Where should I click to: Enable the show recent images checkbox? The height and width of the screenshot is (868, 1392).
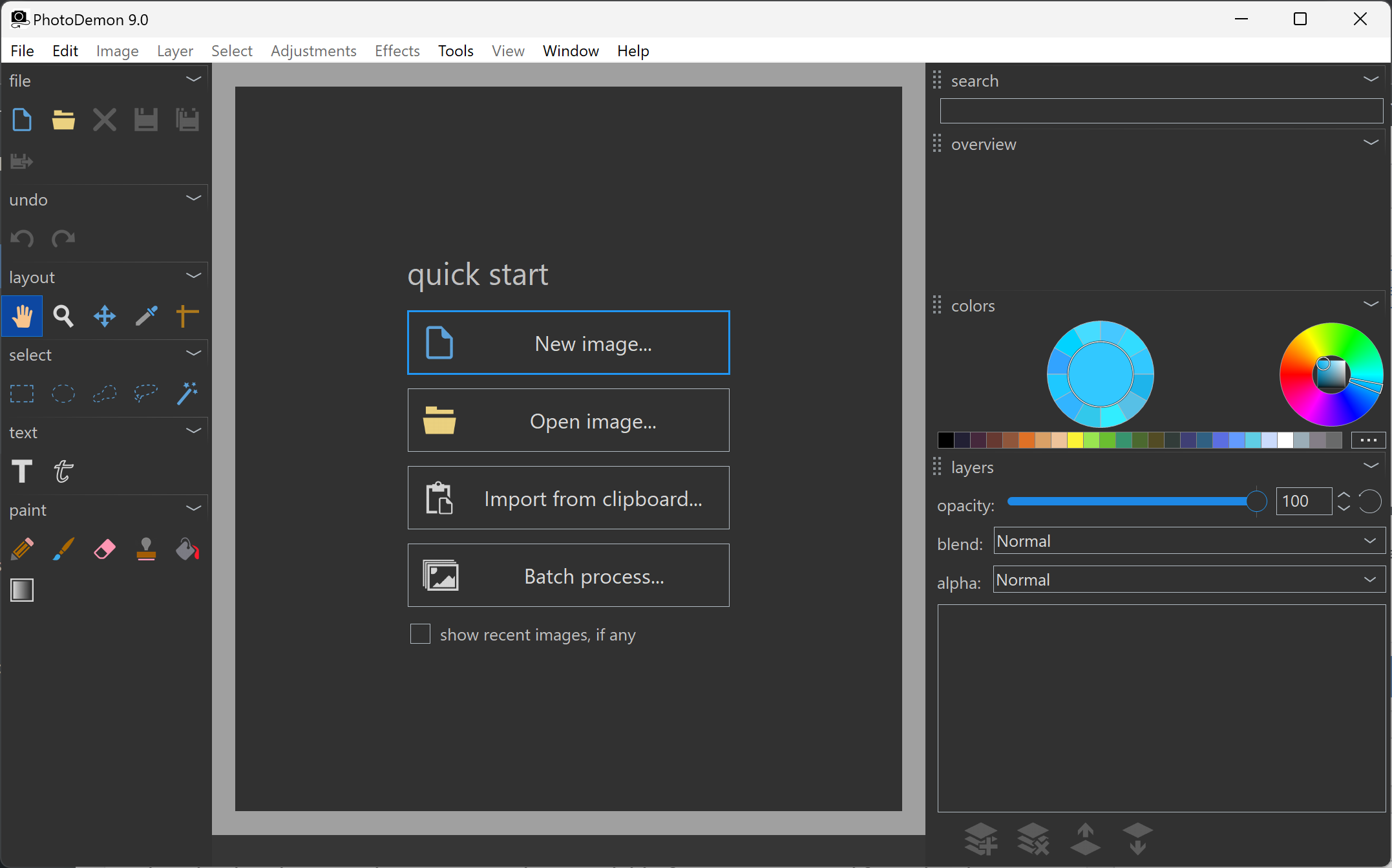coord(420,634)
